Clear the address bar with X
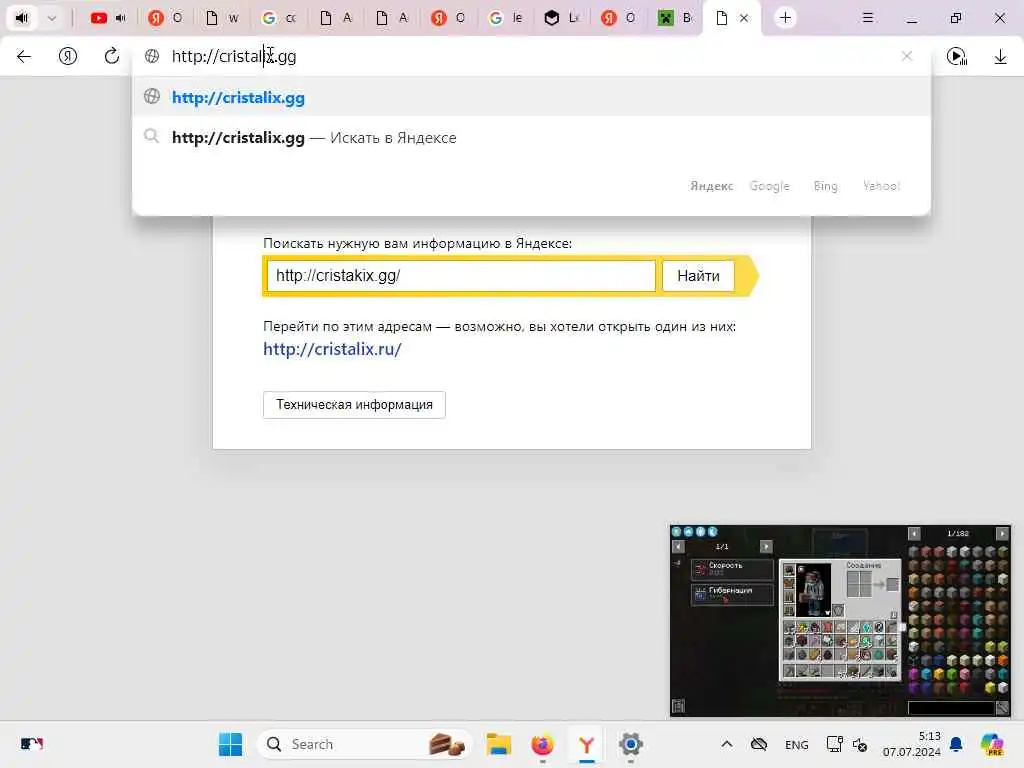This screenshot has height=768, width=1024. coord(906,56)
